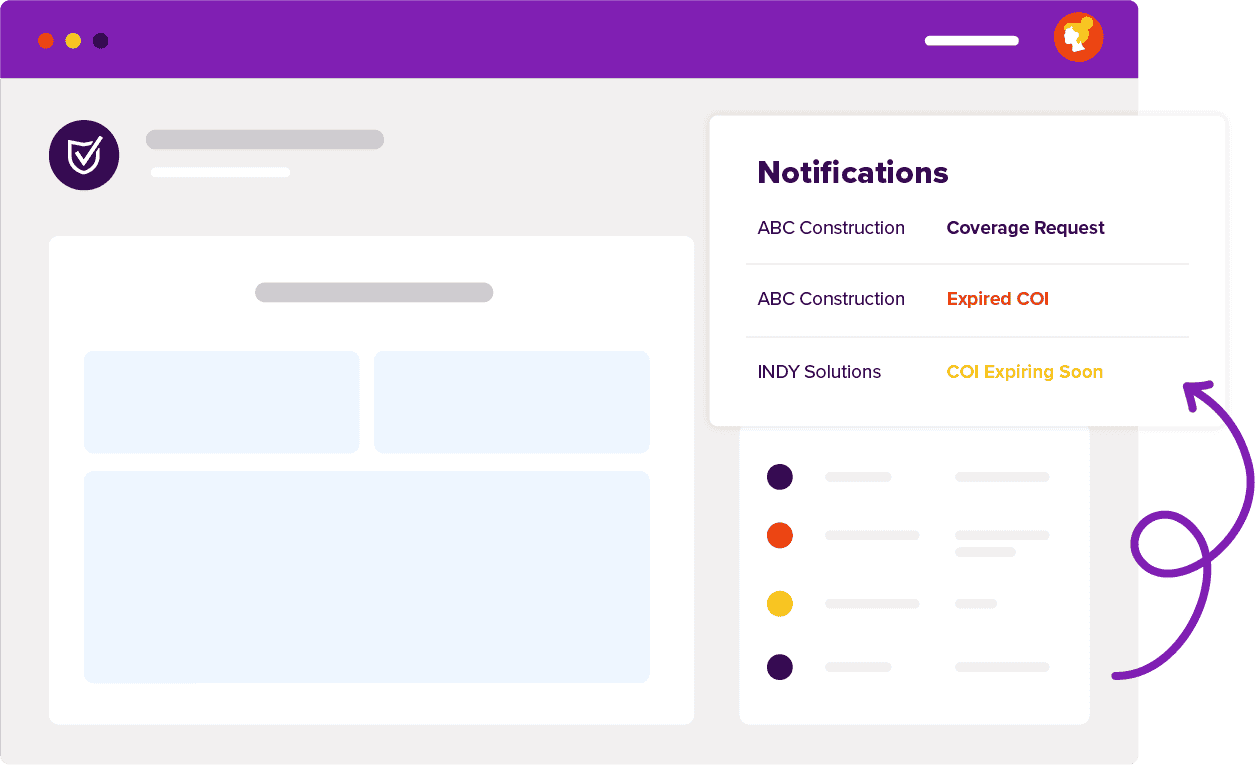
Task: Open the COI Expiring Soon notification
Action: 1024,372
